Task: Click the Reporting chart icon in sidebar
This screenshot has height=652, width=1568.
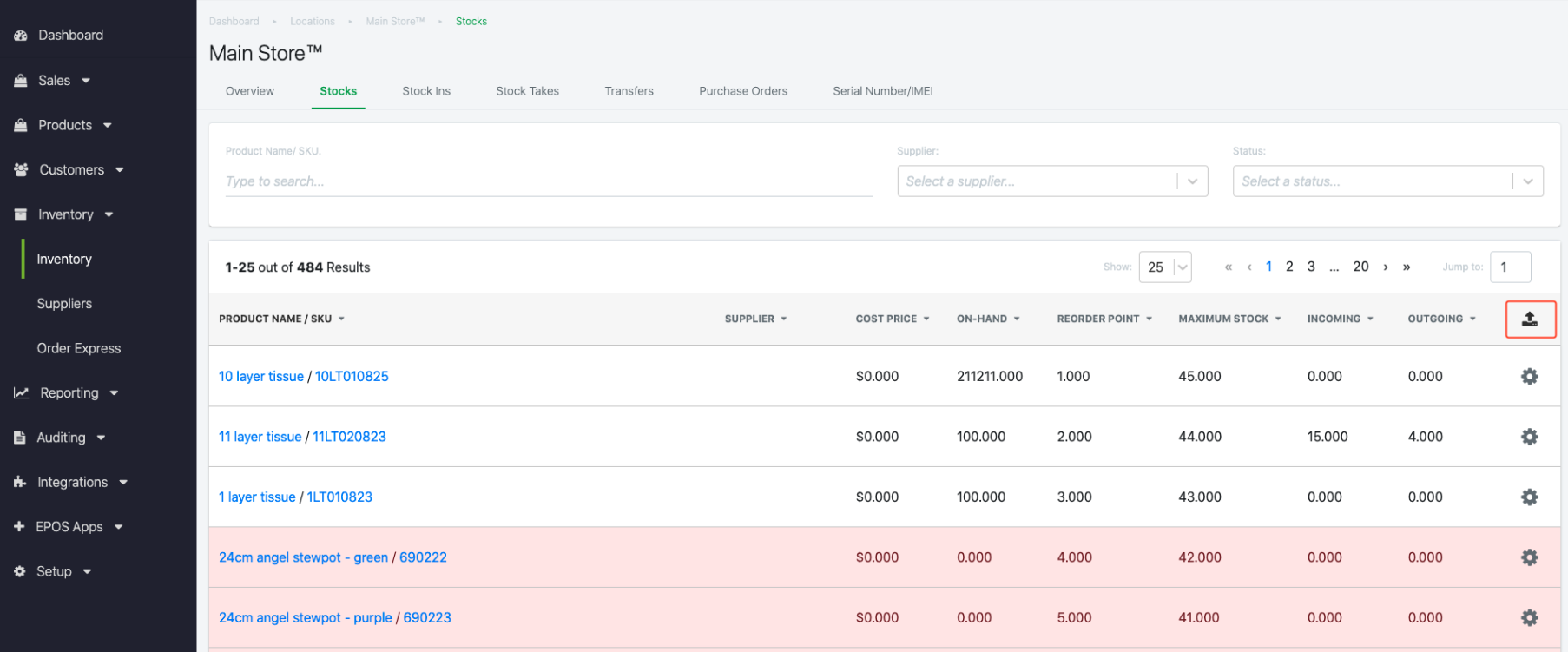Action: point(22,393)
